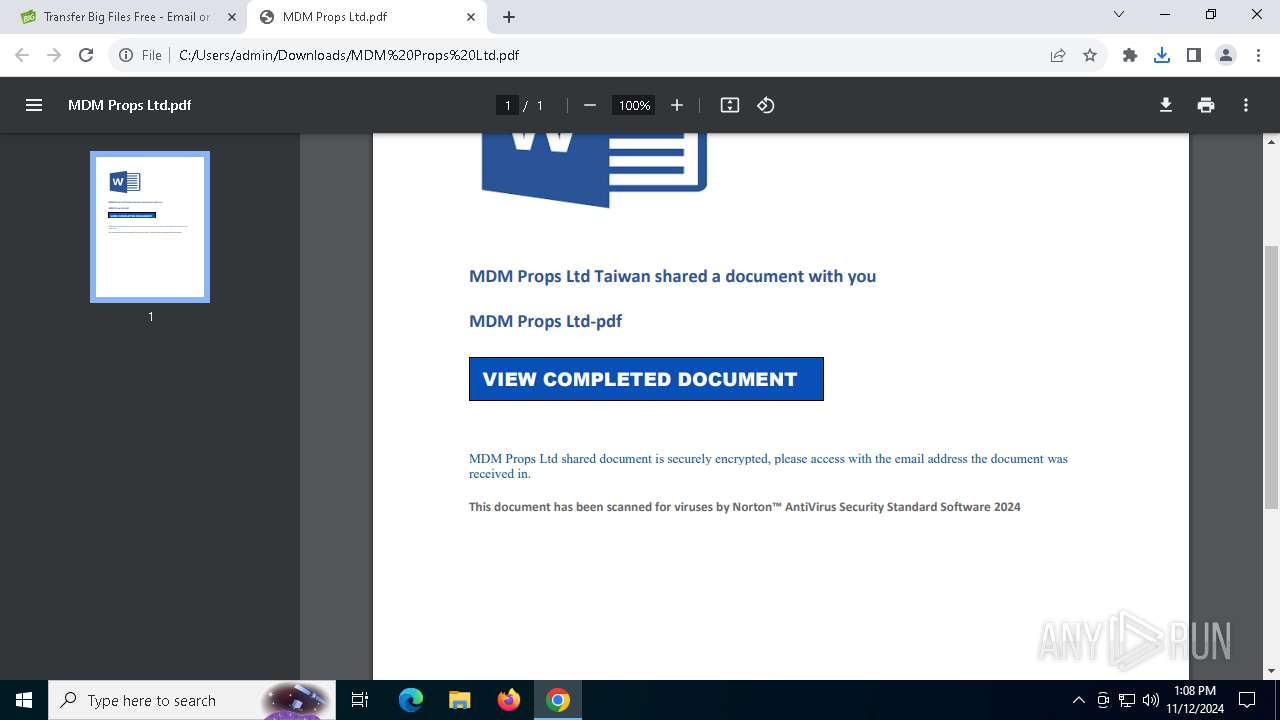This screenshot has height=720, width=1280.
Task: Open the Windows Start menu
Action: click(24, 700)
